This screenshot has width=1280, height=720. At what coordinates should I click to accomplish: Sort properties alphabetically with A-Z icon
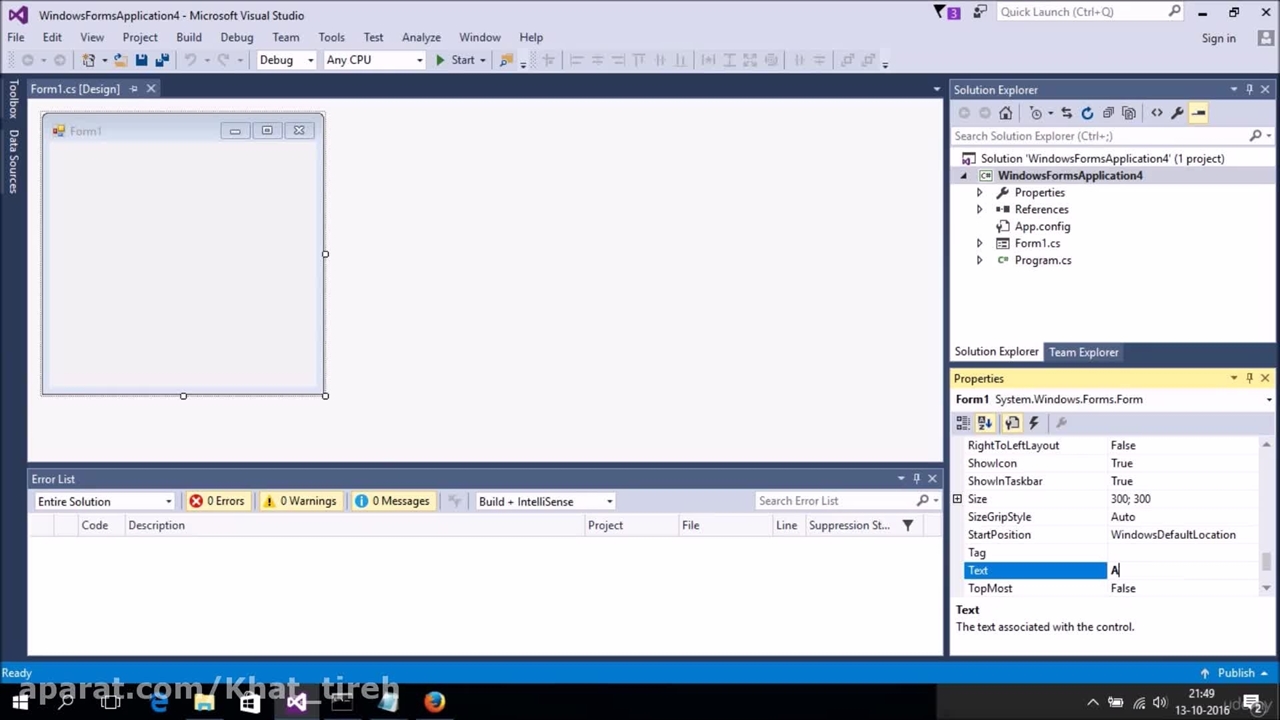pyautogui.click(x=985, y=423)
